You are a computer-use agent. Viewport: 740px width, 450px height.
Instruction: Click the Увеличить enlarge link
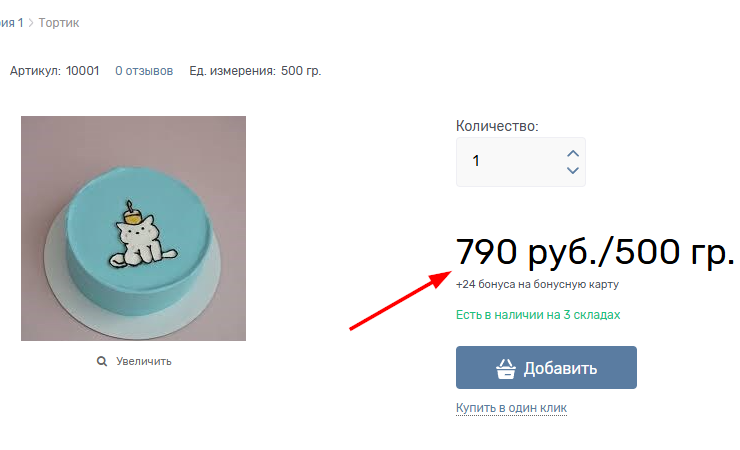tap(143, 361)
